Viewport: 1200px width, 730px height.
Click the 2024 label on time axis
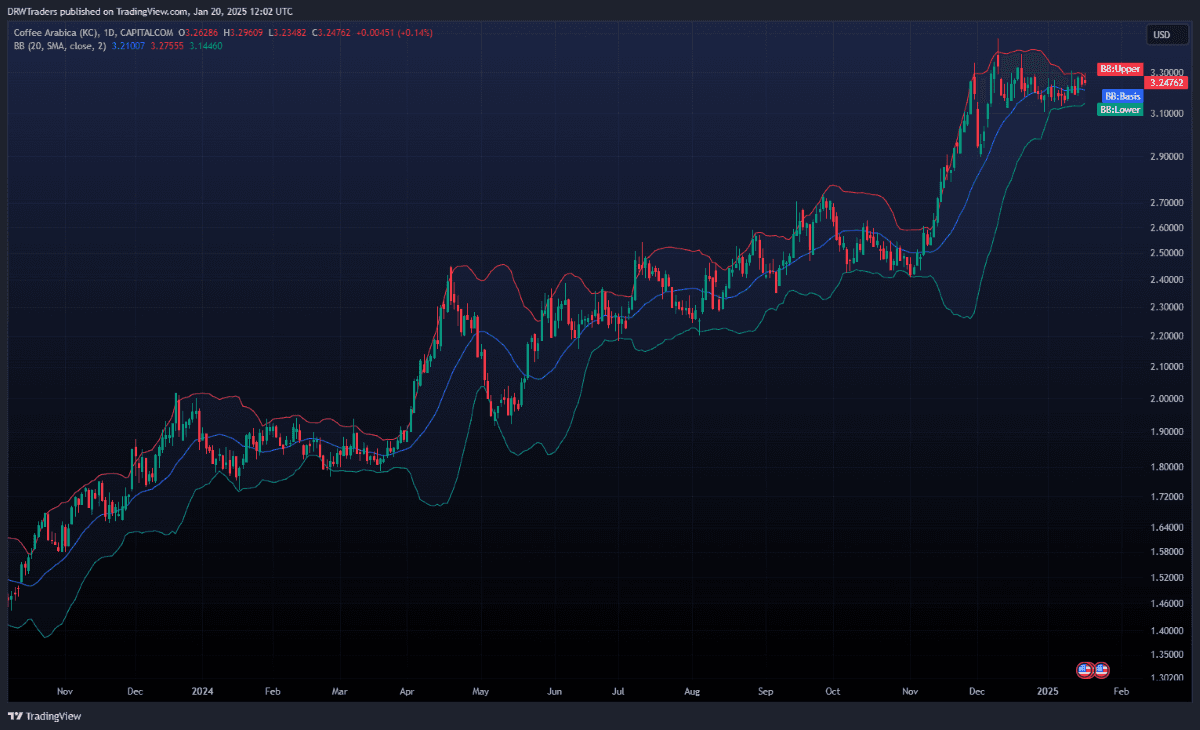click(203, 691)
